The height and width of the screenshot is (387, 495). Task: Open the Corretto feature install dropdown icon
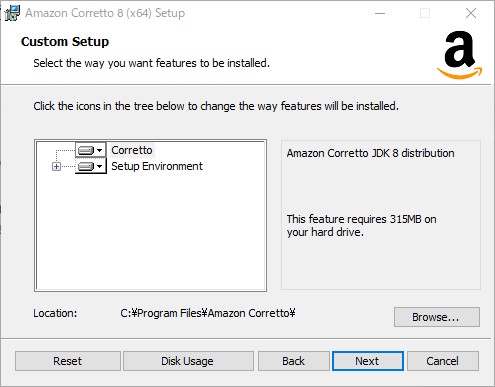pos(91,150)
